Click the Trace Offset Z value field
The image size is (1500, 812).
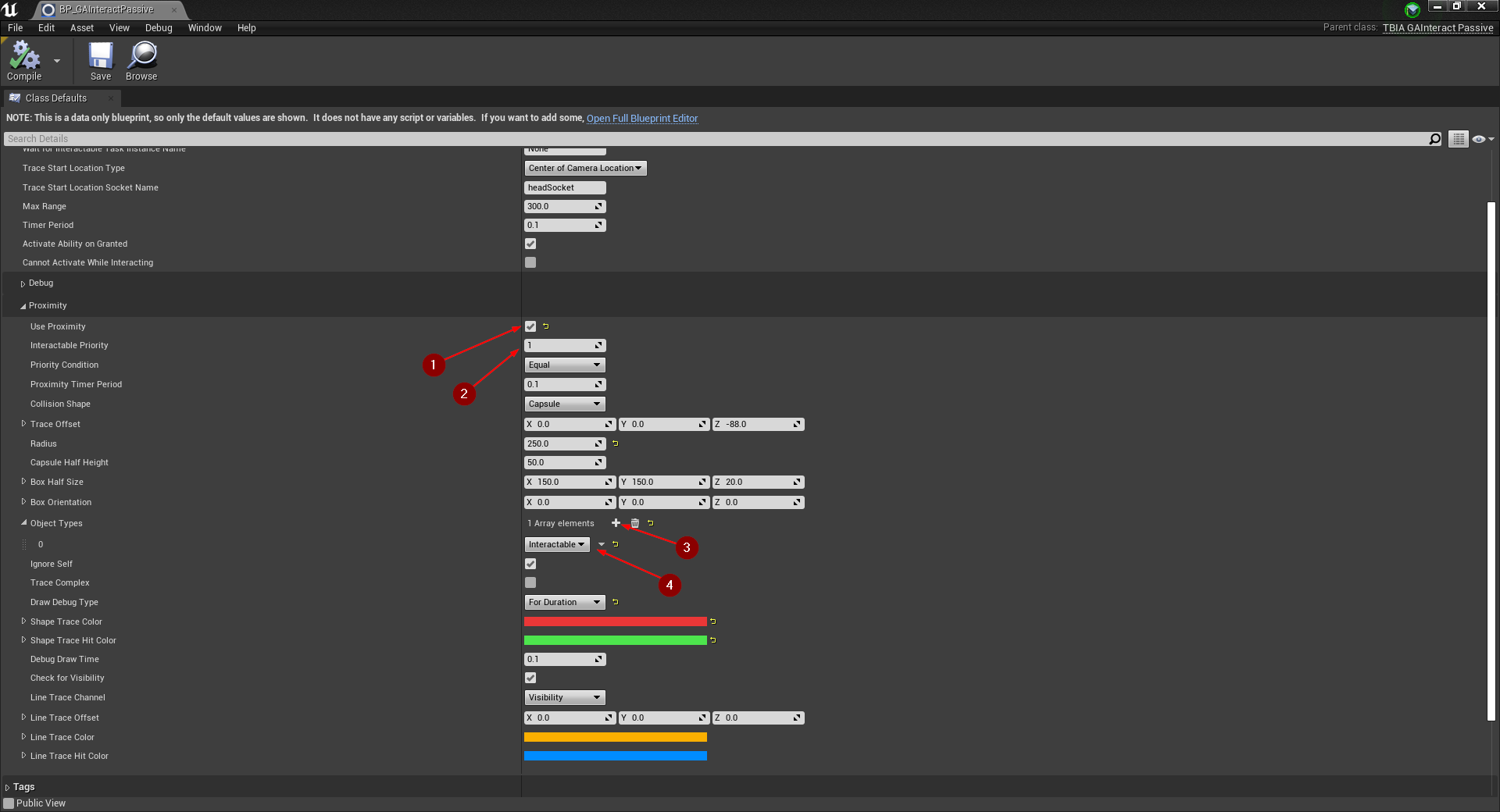pos(759,424)
